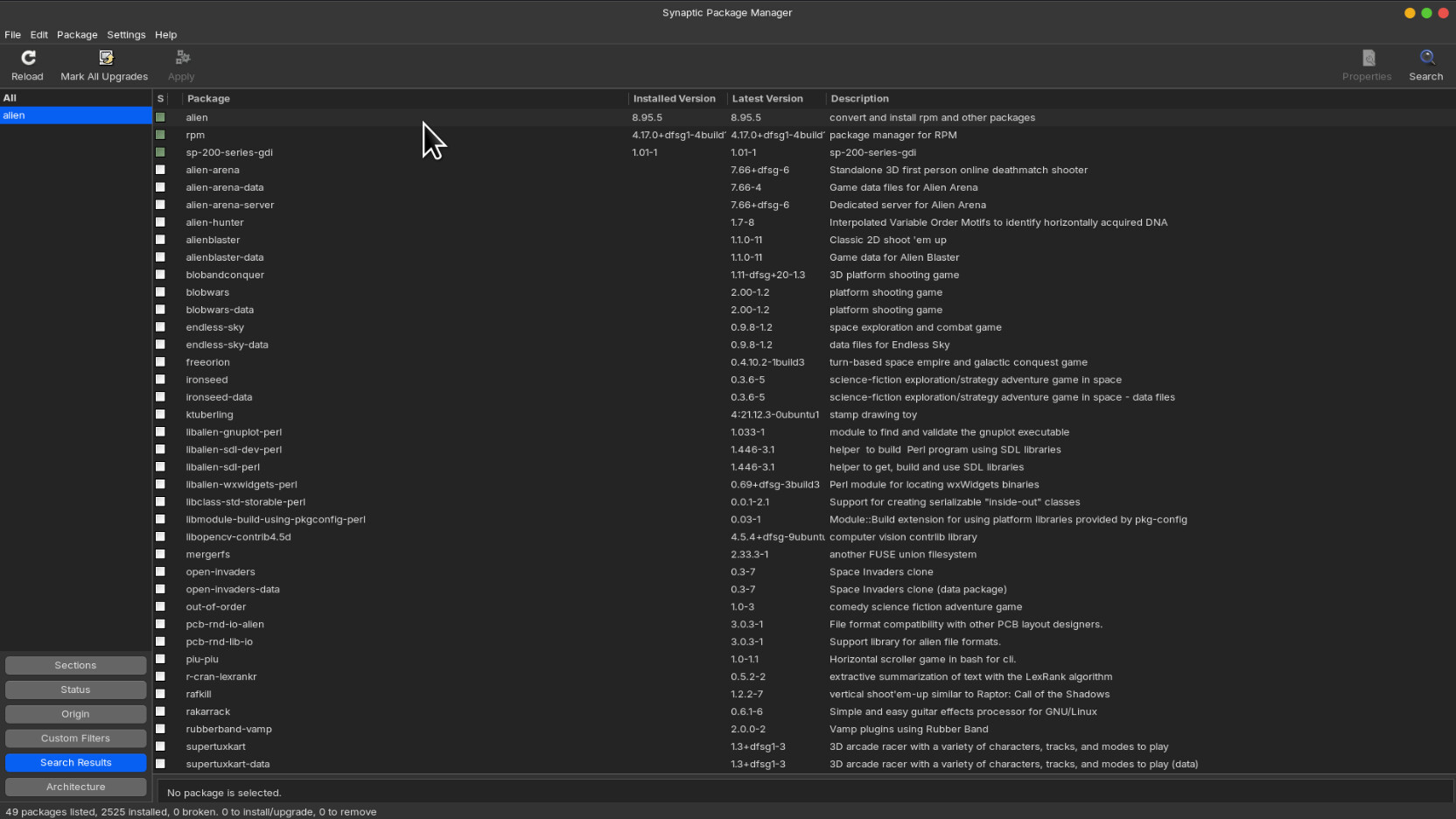Viewport: 1456px width, 819px height.
Task: Show the Status filter view
Action: point(75,689)
